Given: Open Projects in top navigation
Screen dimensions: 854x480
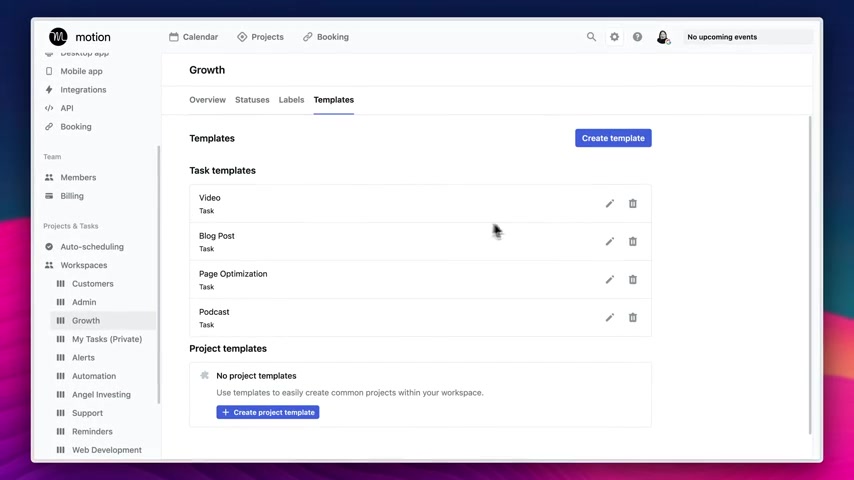Looking at the screenshot, I should (260, 37).
